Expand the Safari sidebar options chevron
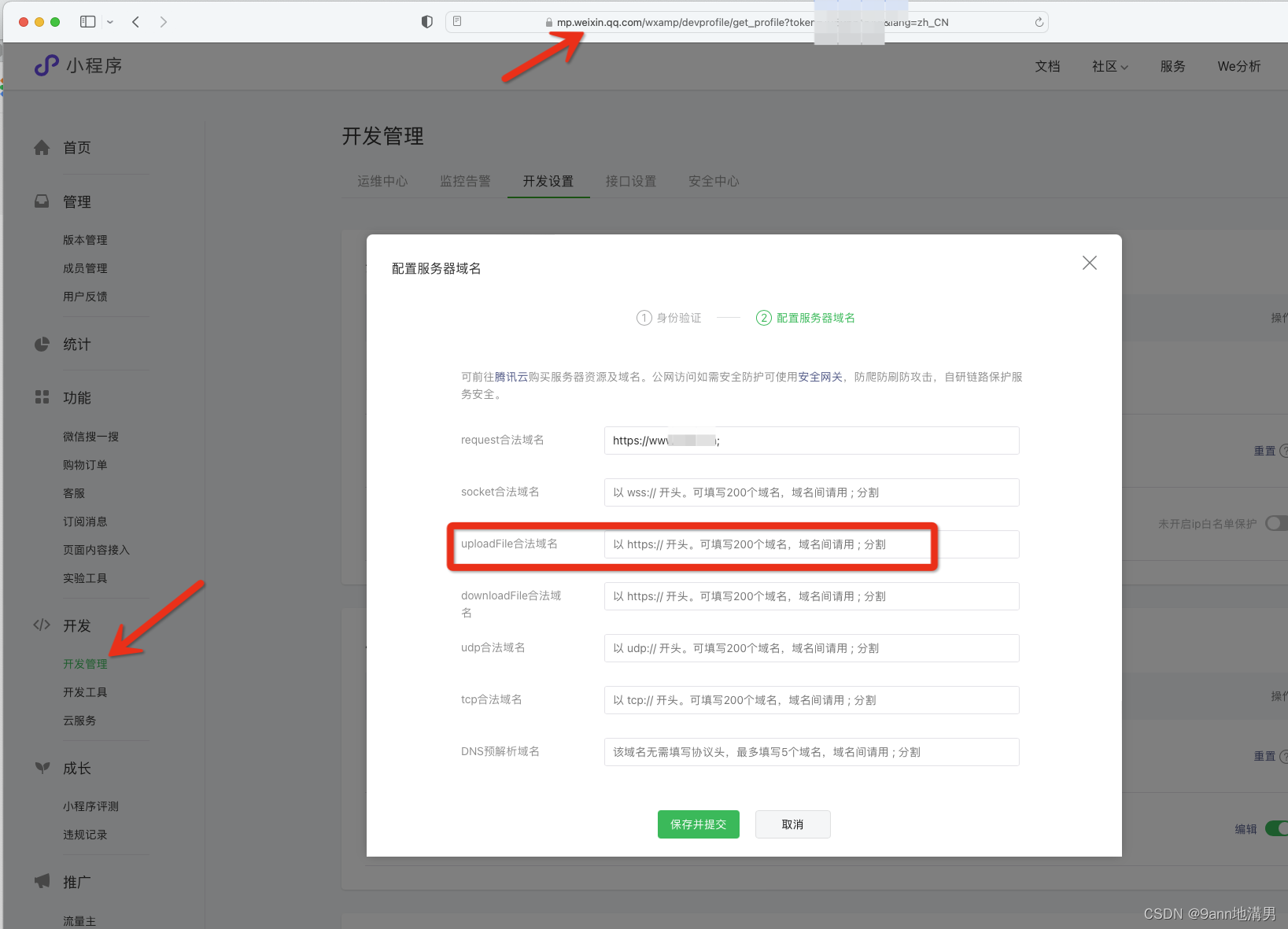 [x=110, y=22]
